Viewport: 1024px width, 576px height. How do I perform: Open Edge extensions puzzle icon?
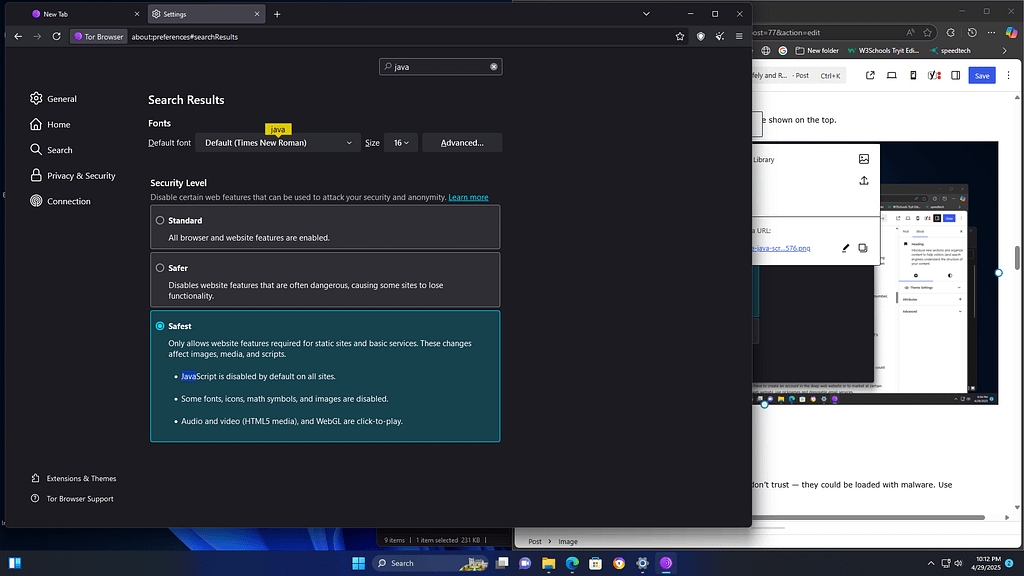coord(951,32)
